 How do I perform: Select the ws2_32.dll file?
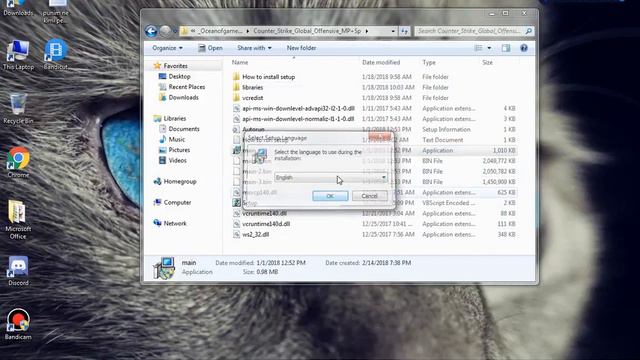tap(256, 235)
